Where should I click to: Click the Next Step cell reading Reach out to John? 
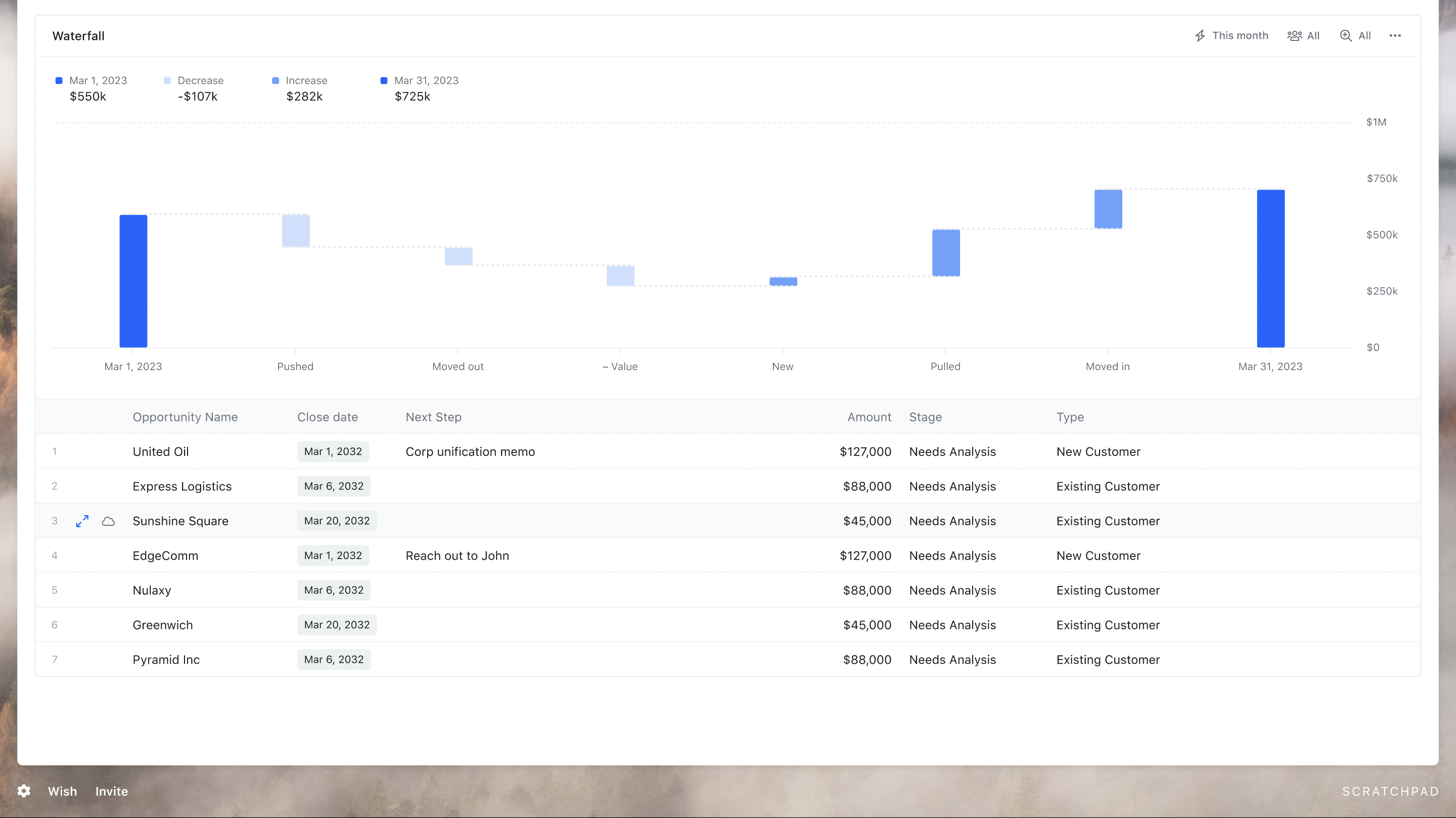pyautogui.click(x=457, y=555)
